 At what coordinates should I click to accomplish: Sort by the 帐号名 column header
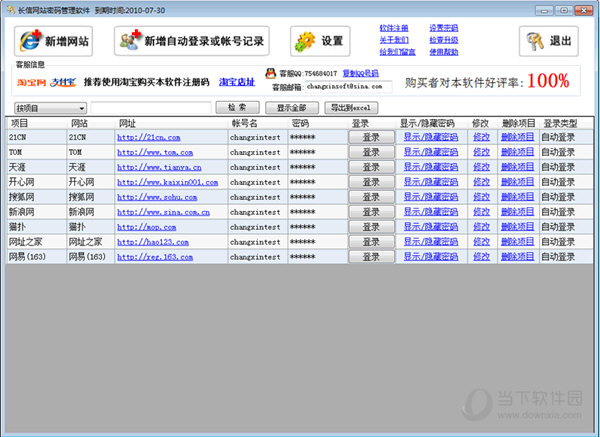pyautogui.click(x=258, y=124)
